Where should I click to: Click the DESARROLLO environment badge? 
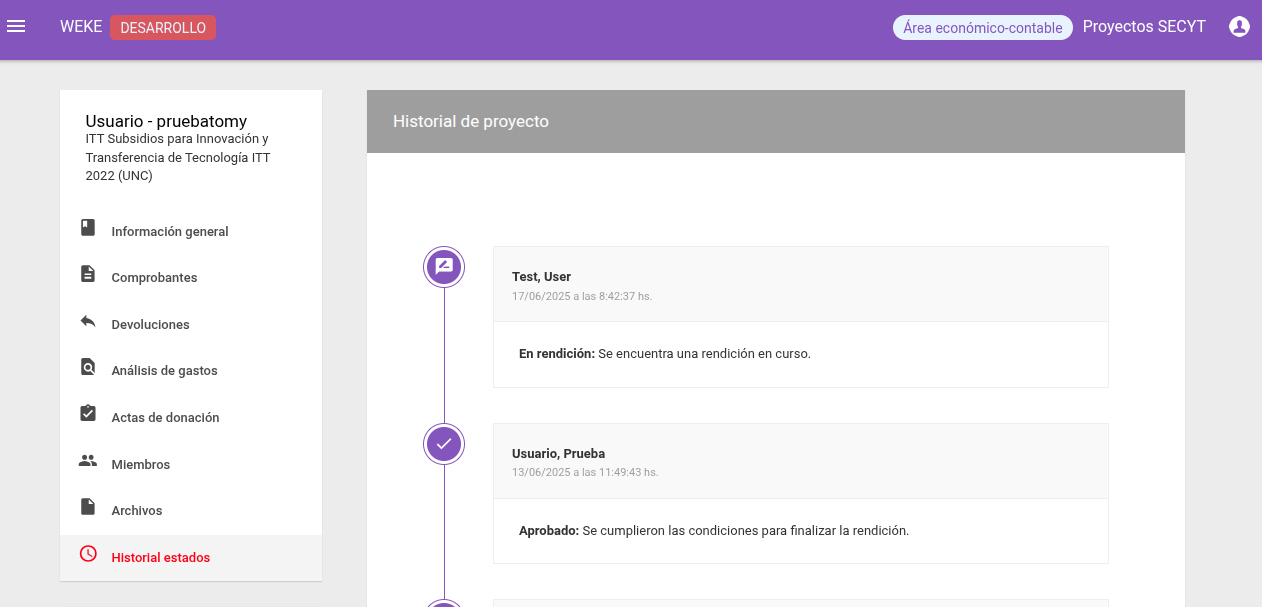click(163, 28)
